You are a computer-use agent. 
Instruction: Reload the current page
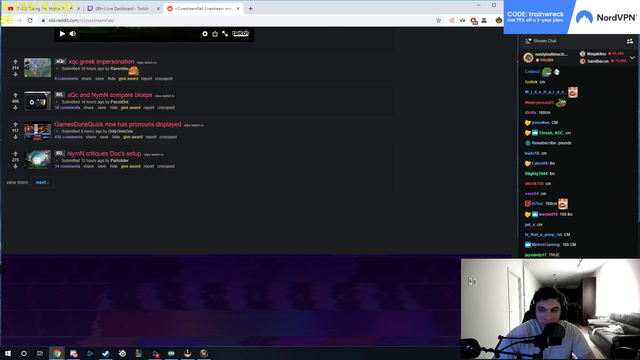click(30, 20)
